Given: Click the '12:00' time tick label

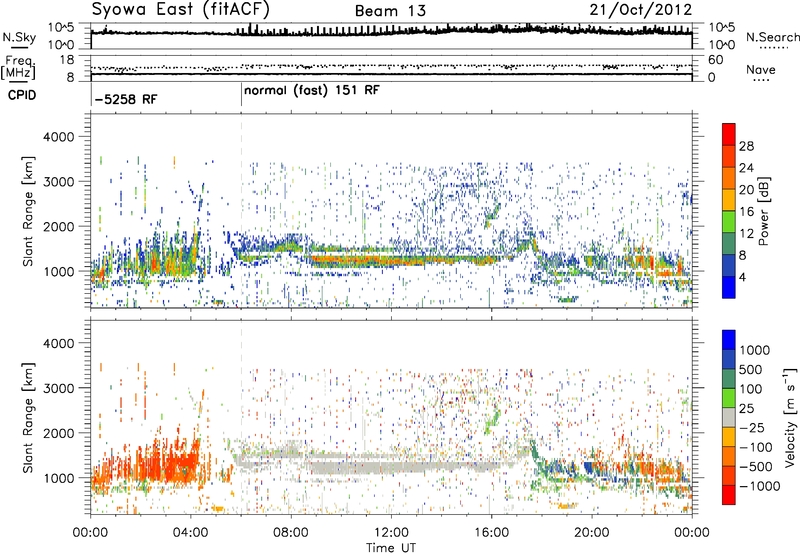Looking at the screenshot, I should point(391,533).
